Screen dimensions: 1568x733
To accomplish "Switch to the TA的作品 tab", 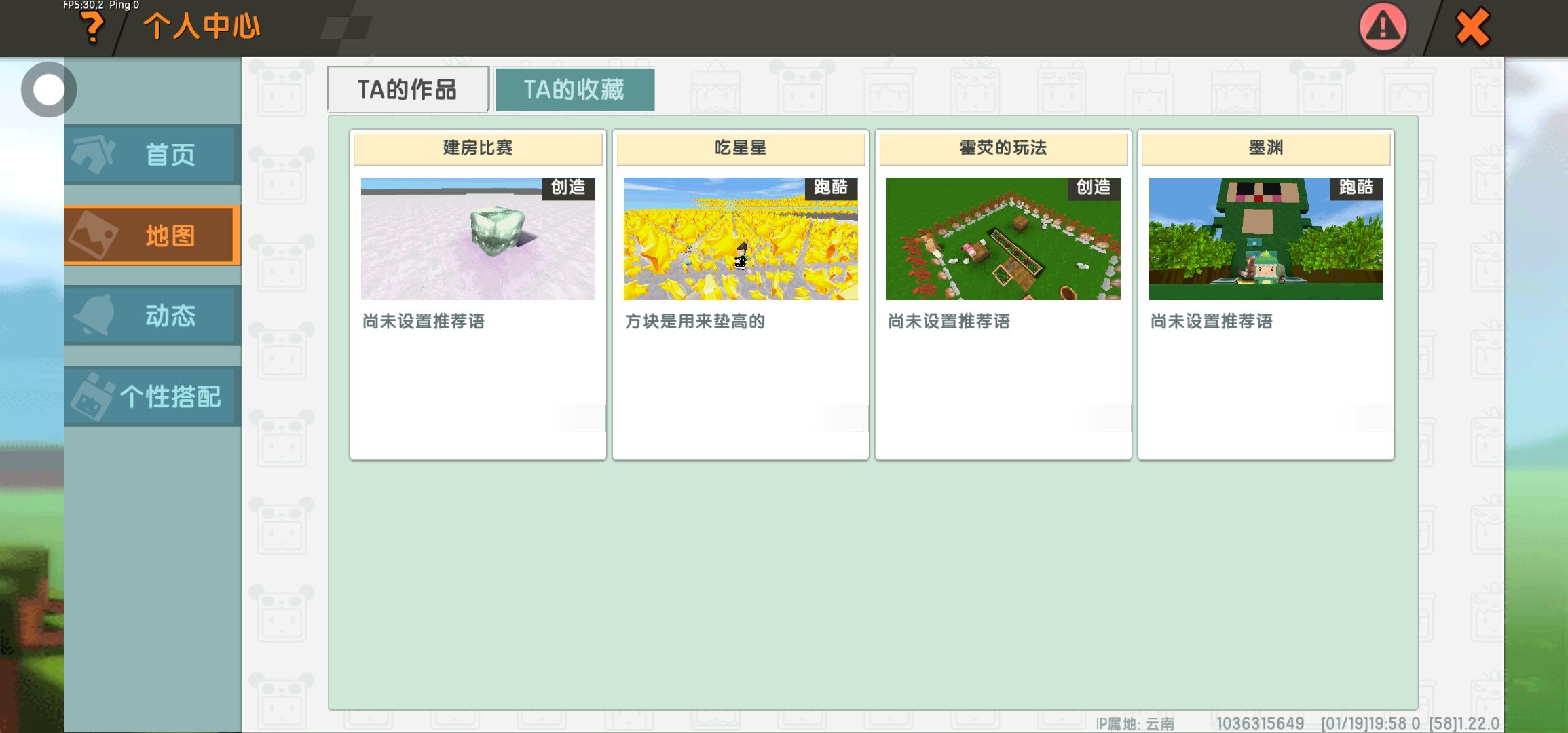I will pos(407,90).
